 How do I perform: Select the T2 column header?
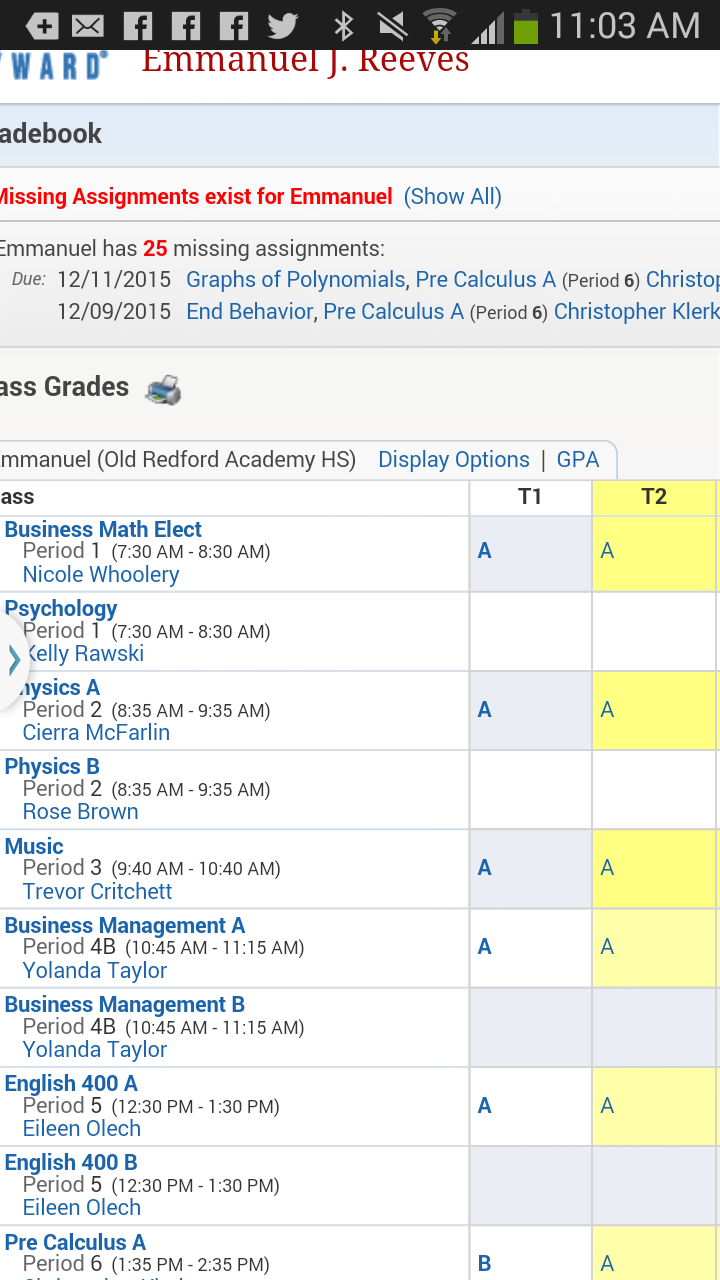click(x=654, y=497)
